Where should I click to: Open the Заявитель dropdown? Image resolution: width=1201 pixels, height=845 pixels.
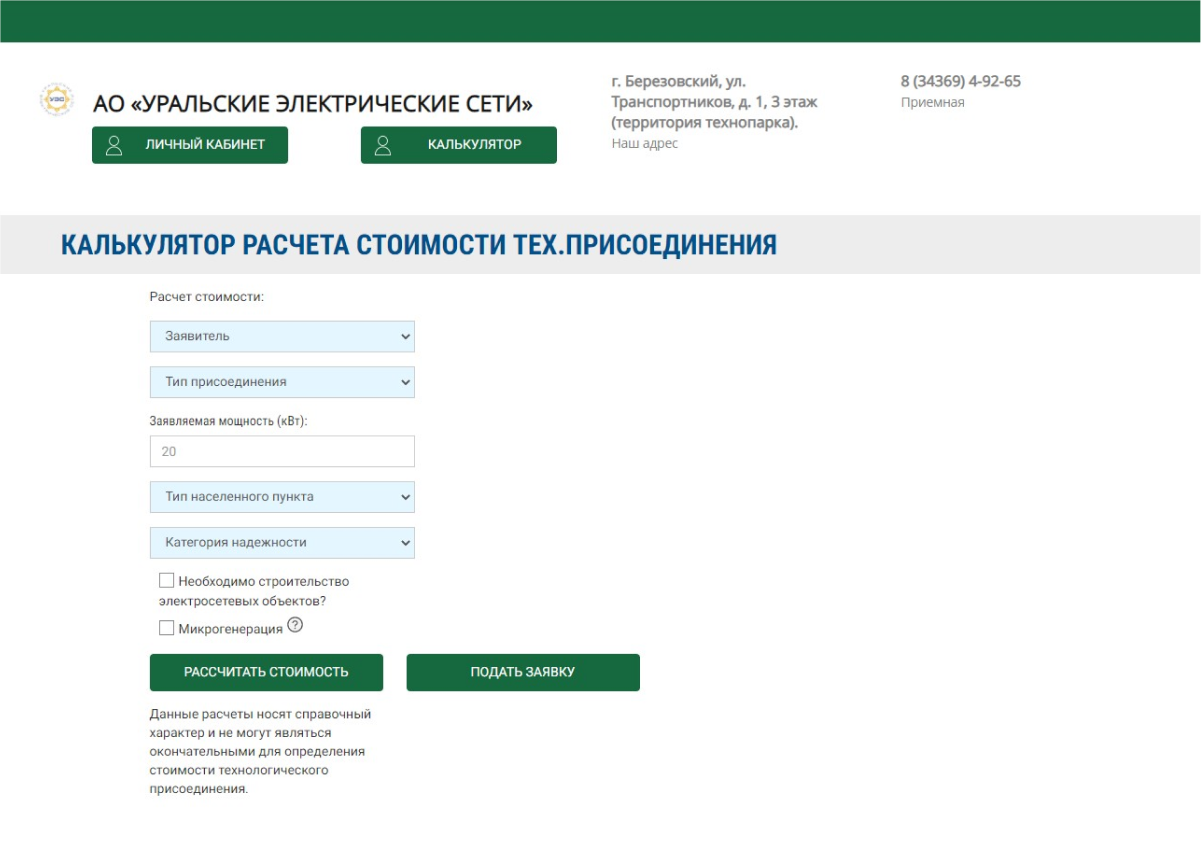click(282, 336)
